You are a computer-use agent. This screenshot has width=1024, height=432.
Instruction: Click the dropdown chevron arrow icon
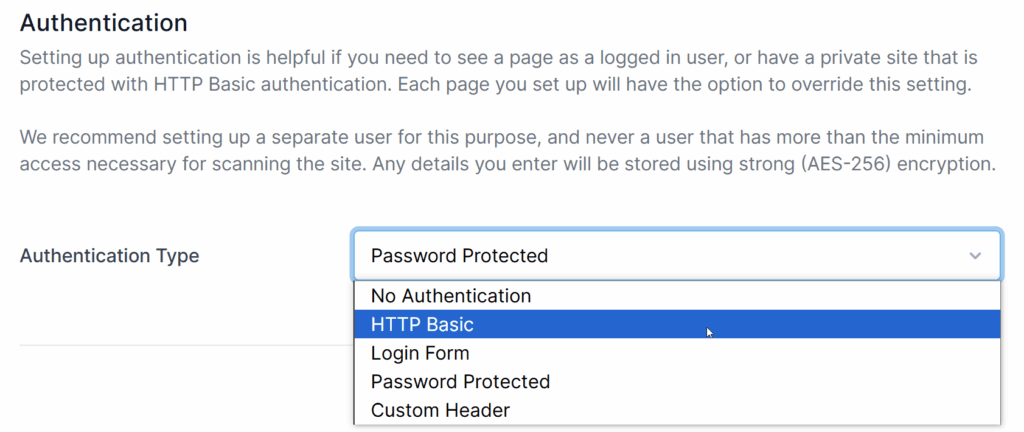tap(975, 256)
